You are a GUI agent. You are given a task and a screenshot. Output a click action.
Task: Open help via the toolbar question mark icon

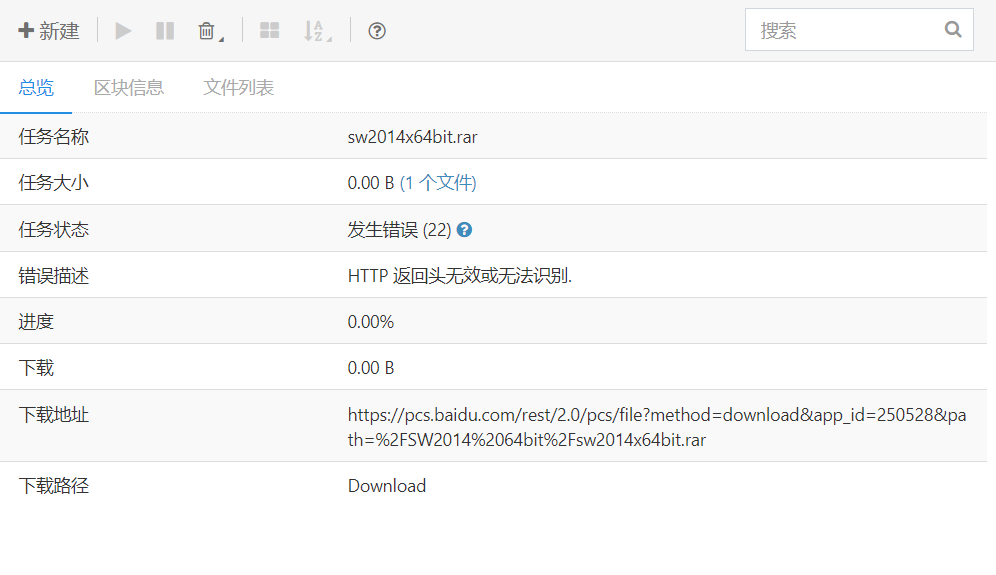pos(377,30)
